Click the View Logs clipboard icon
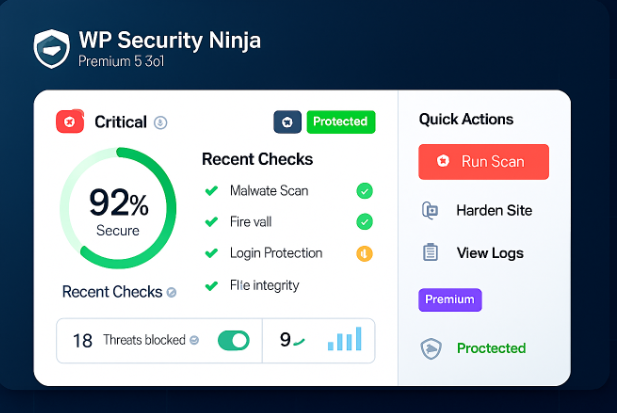The image size is (617, 413). click(x=430, y=253)
